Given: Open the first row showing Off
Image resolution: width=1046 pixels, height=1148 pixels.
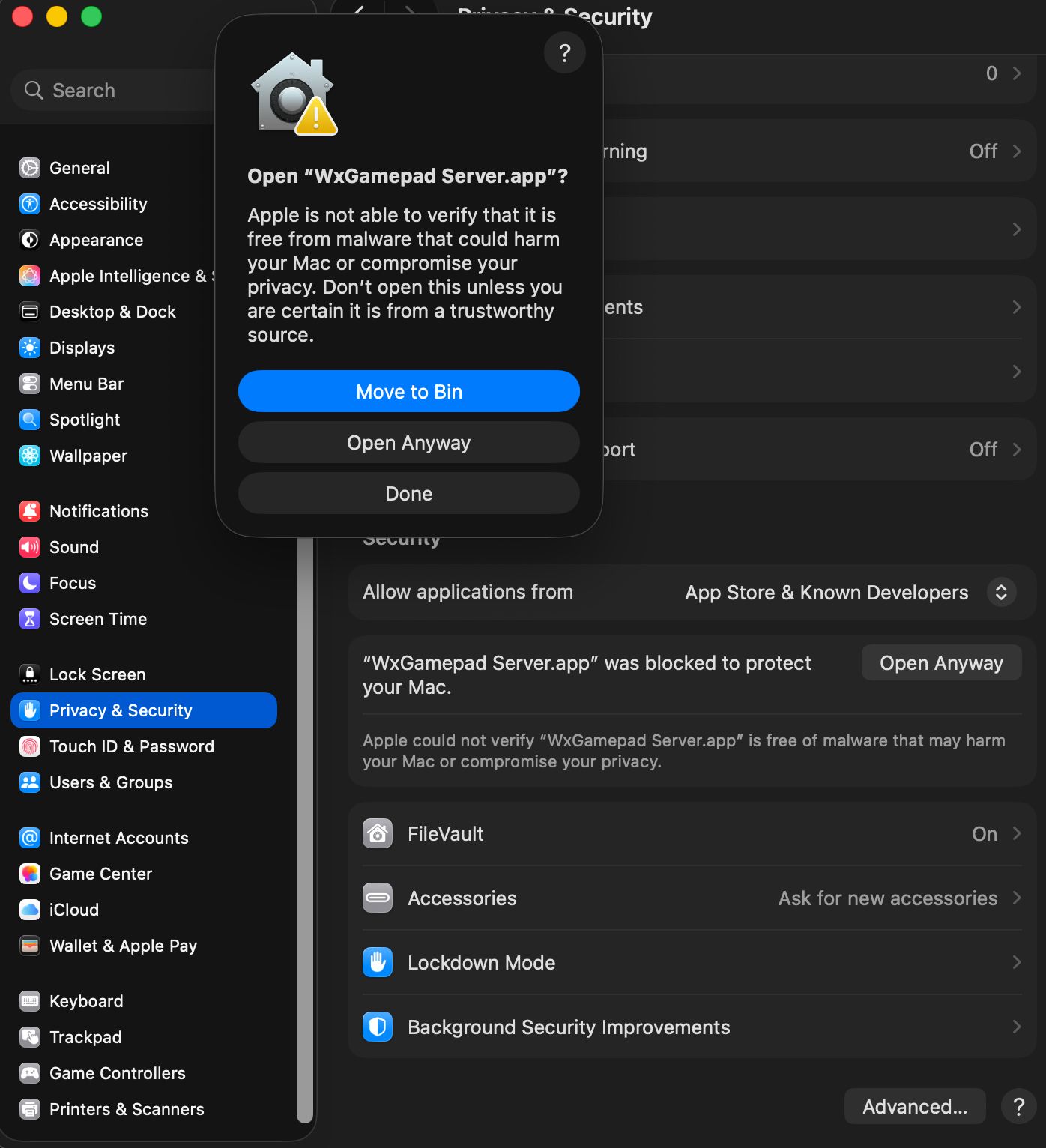Looking at the screenshot, I should pos(820,151).
